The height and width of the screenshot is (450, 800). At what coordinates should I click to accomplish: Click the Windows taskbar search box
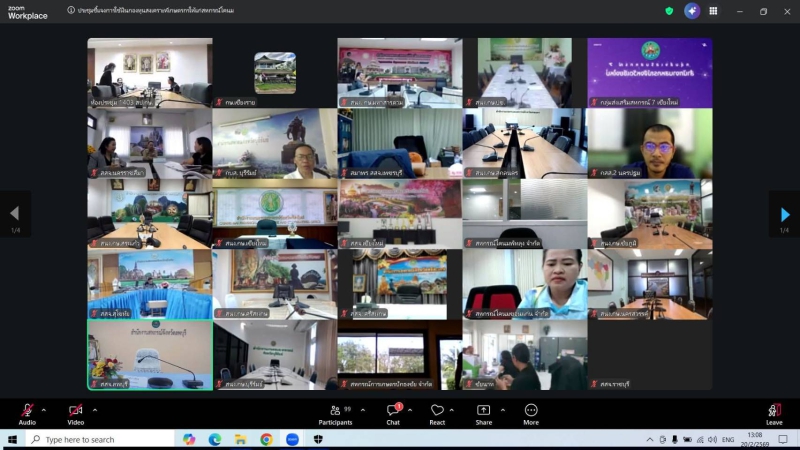pos(100,439)
